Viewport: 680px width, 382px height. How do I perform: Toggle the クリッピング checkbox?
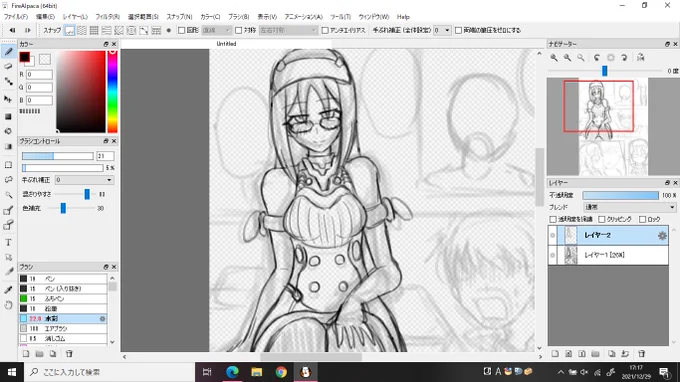pyautogui.click(x=602, y=219)
